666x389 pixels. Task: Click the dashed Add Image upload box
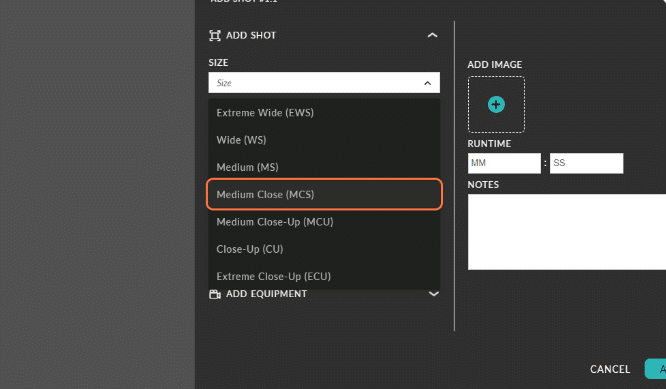(496, 104)
